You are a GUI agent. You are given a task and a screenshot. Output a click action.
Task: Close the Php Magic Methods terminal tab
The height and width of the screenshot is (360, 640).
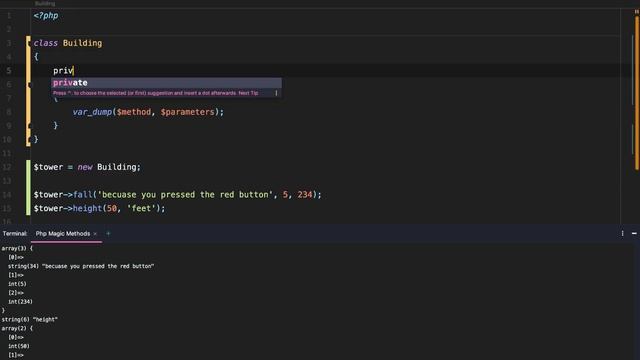(95, 234)
